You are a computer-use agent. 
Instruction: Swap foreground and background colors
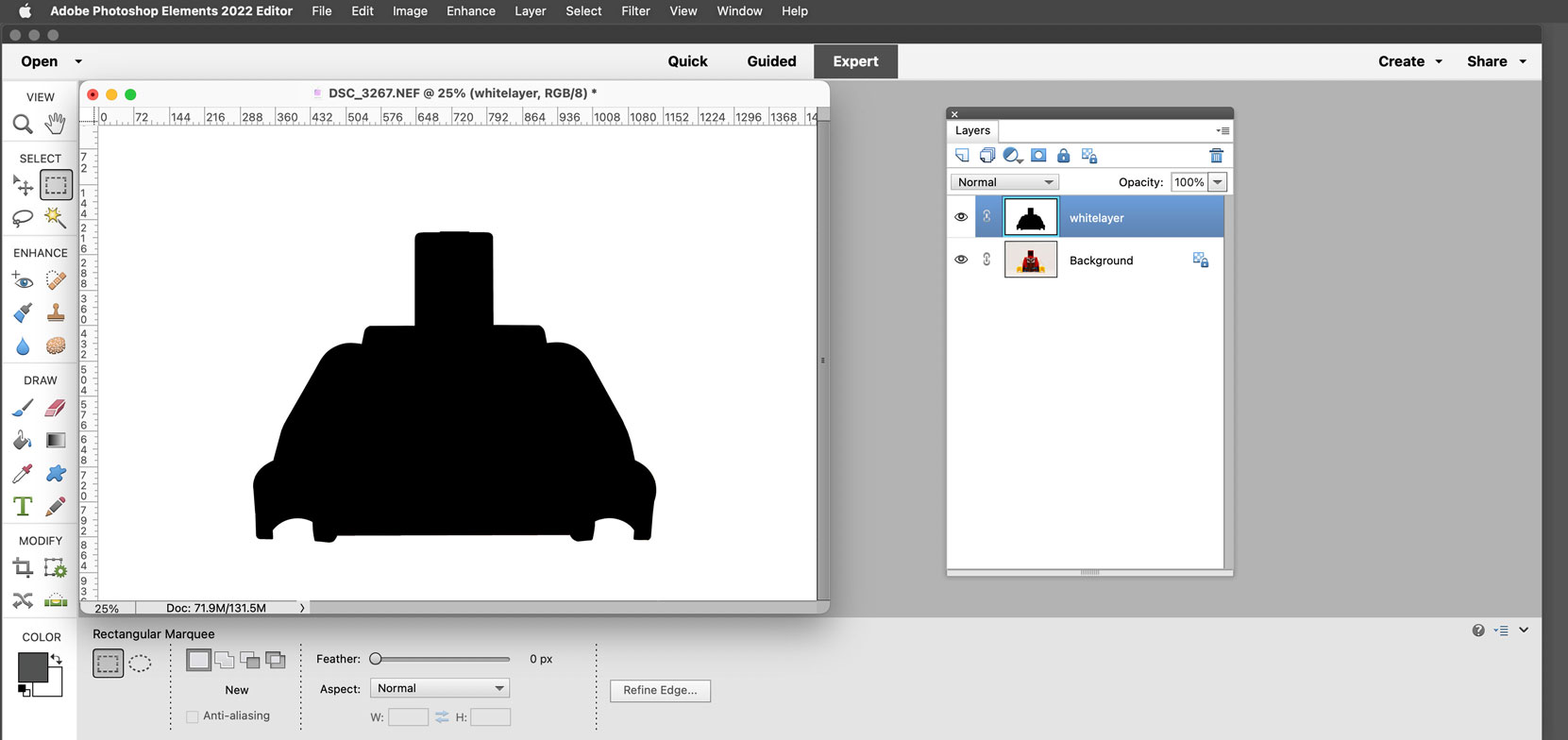click(x=56, y=659)
